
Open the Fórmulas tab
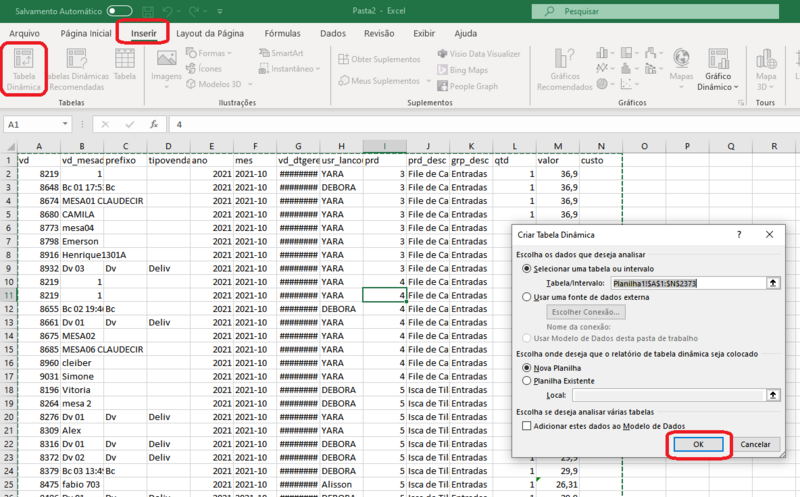click(x=282, y=33)
